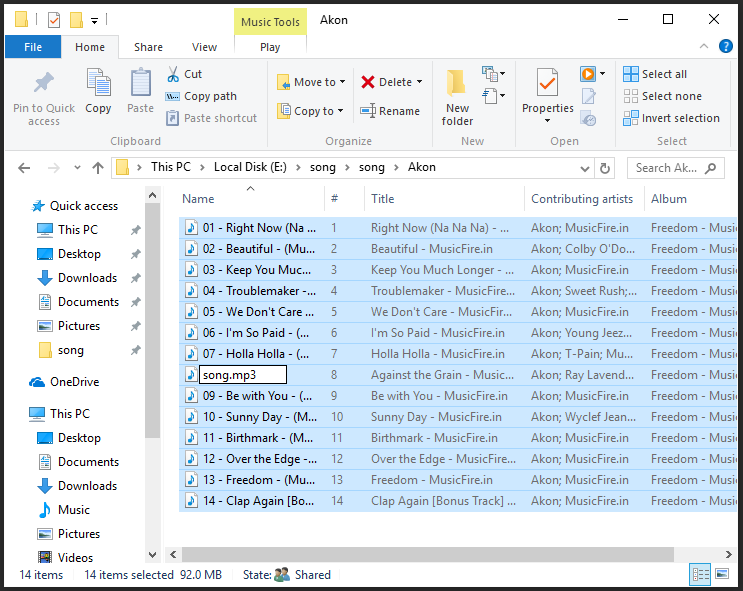Click navigation pane scroll up arrow
Image resolution: width=743 pixels, height=591 pixels.
(152, 195)
